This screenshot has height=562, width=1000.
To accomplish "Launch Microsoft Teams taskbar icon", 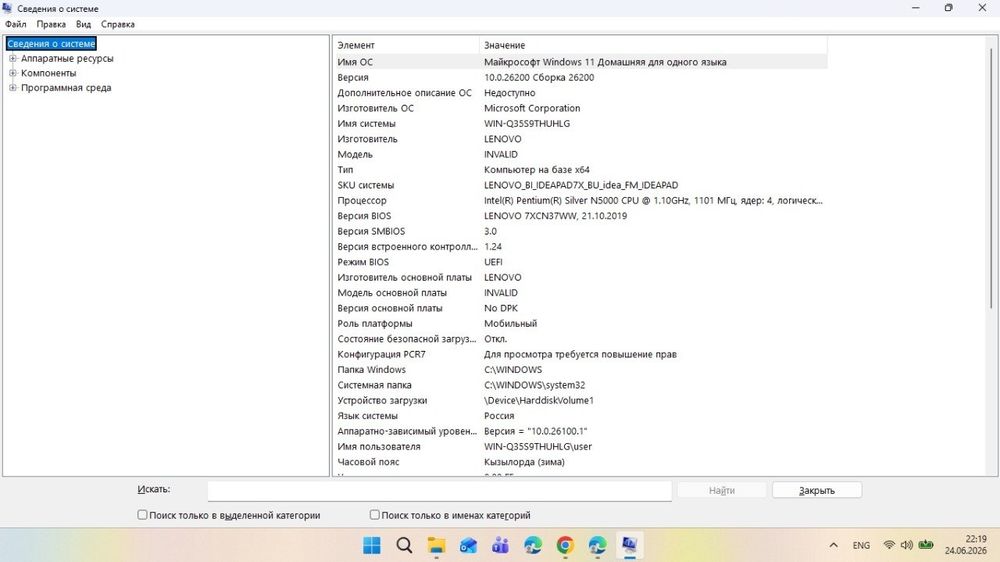I will [501, 545].
